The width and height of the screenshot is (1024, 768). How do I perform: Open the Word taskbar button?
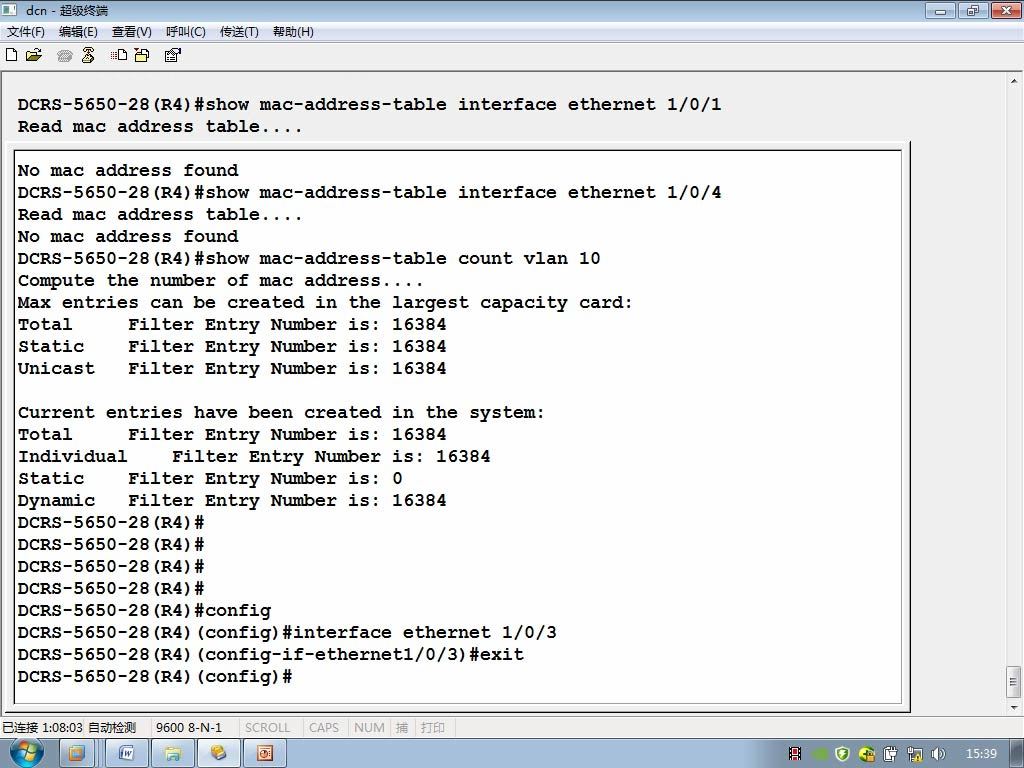click(x=127, y=754)
